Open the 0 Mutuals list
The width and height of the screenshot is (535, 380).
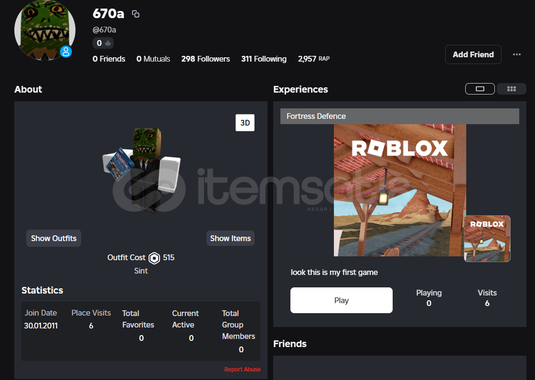153,59
